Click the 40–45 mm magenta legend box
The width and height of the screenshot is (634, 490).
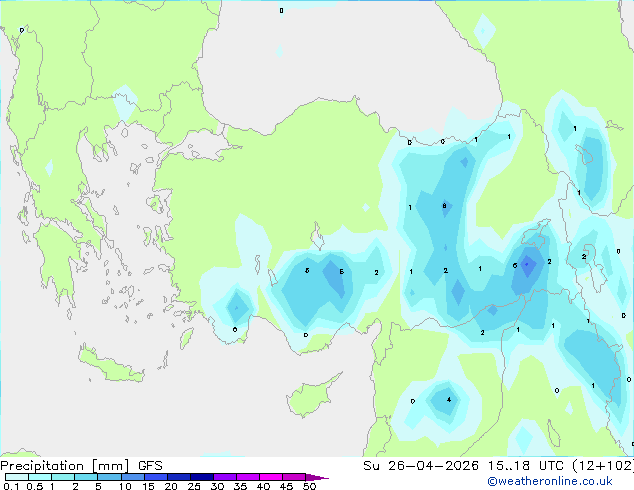pyautogui.click(x=271, y=477)
